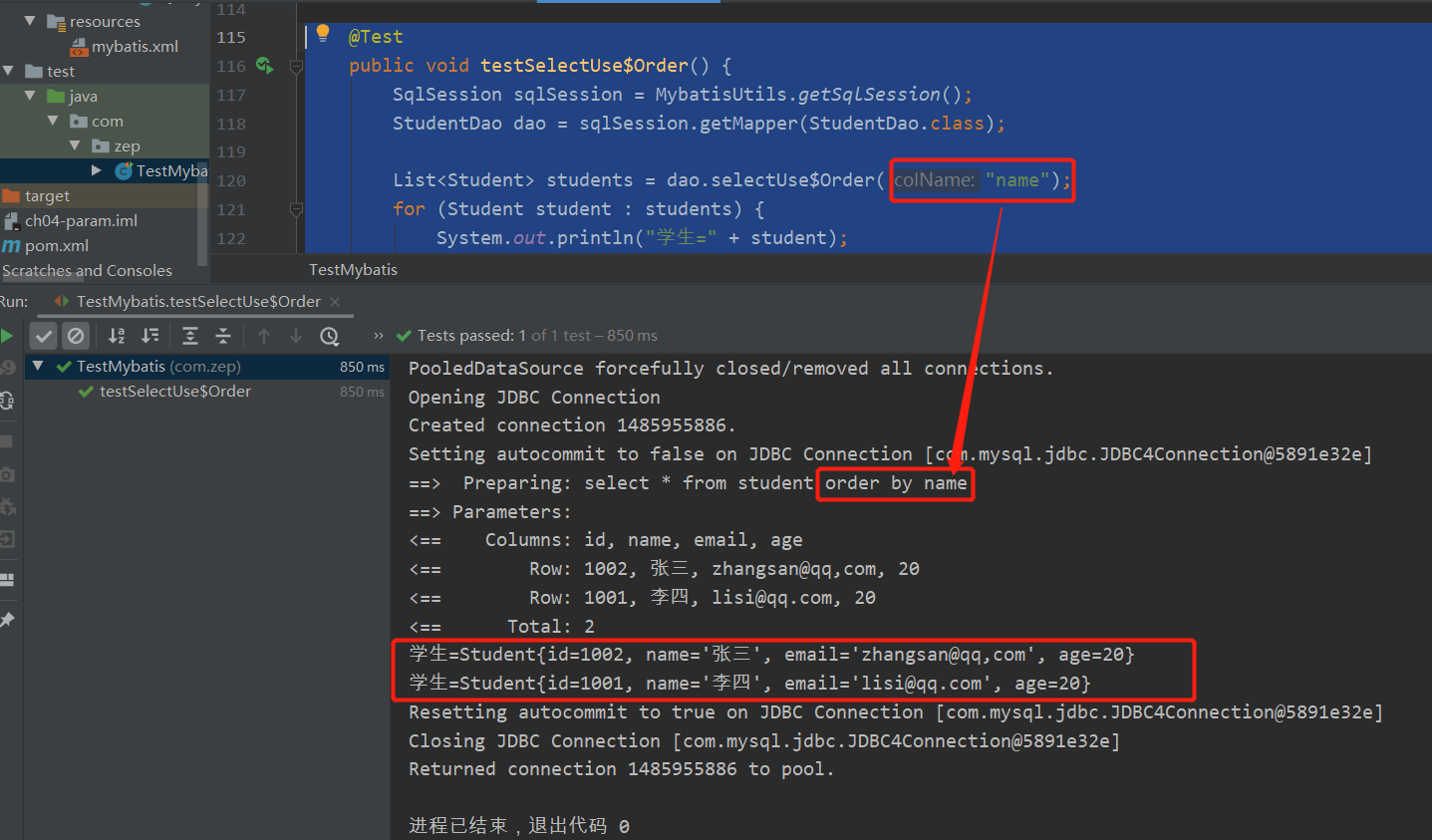
Task: Open pom.xml Maven file
Action: (x=46, y=245)
